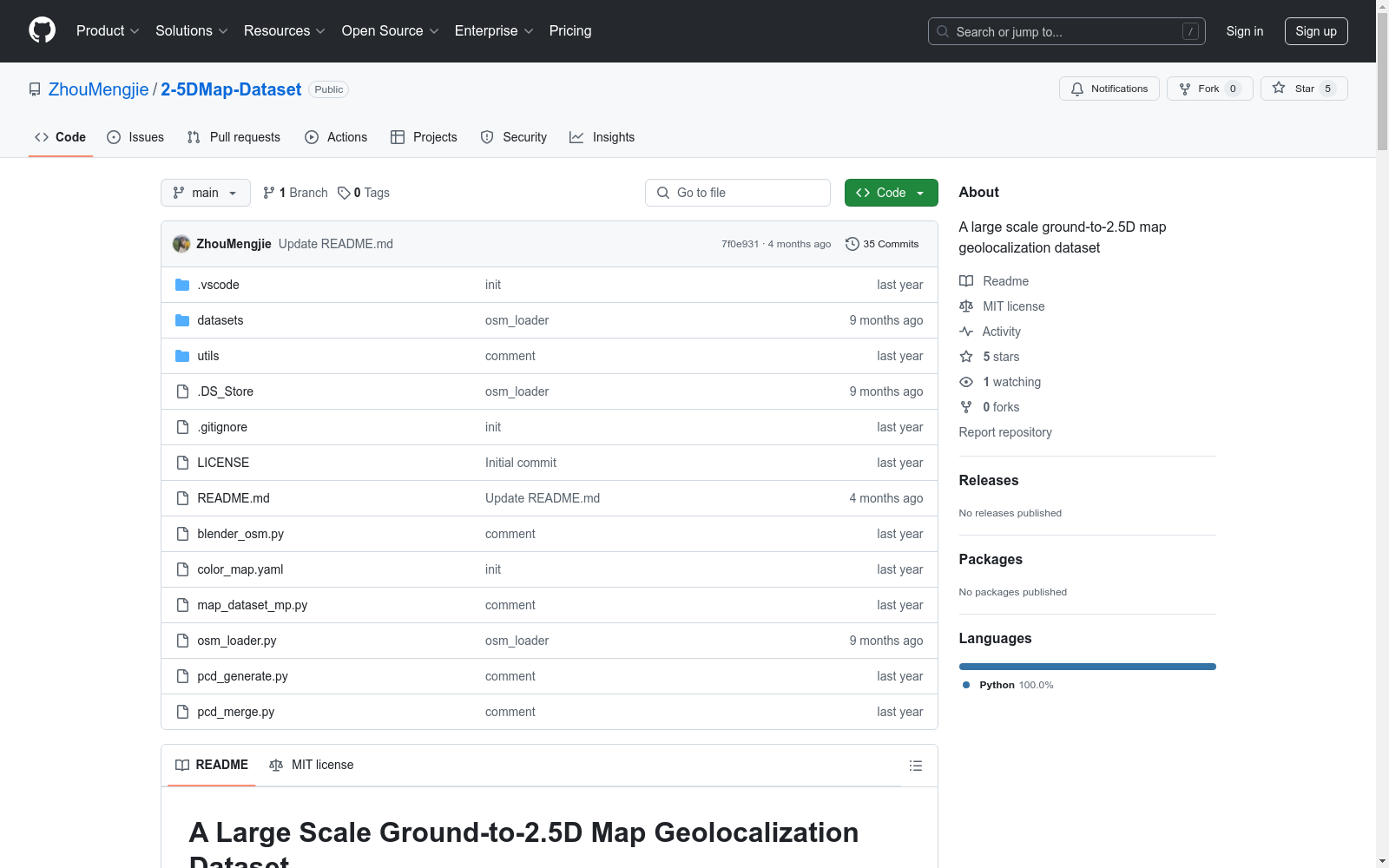The image size is (1389, 868).
Task: Open the green Code dropdown button
Action: 892,193
